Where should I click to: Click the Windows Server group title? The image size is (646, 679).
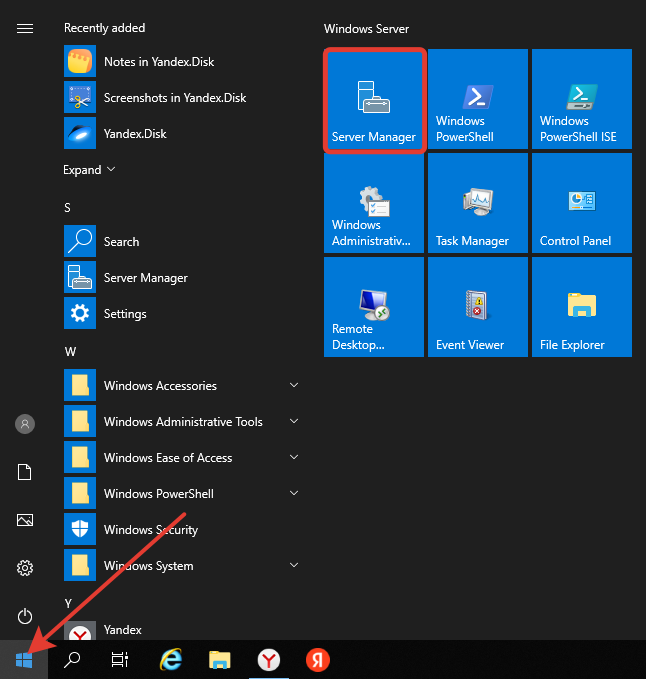click(366, 29)
